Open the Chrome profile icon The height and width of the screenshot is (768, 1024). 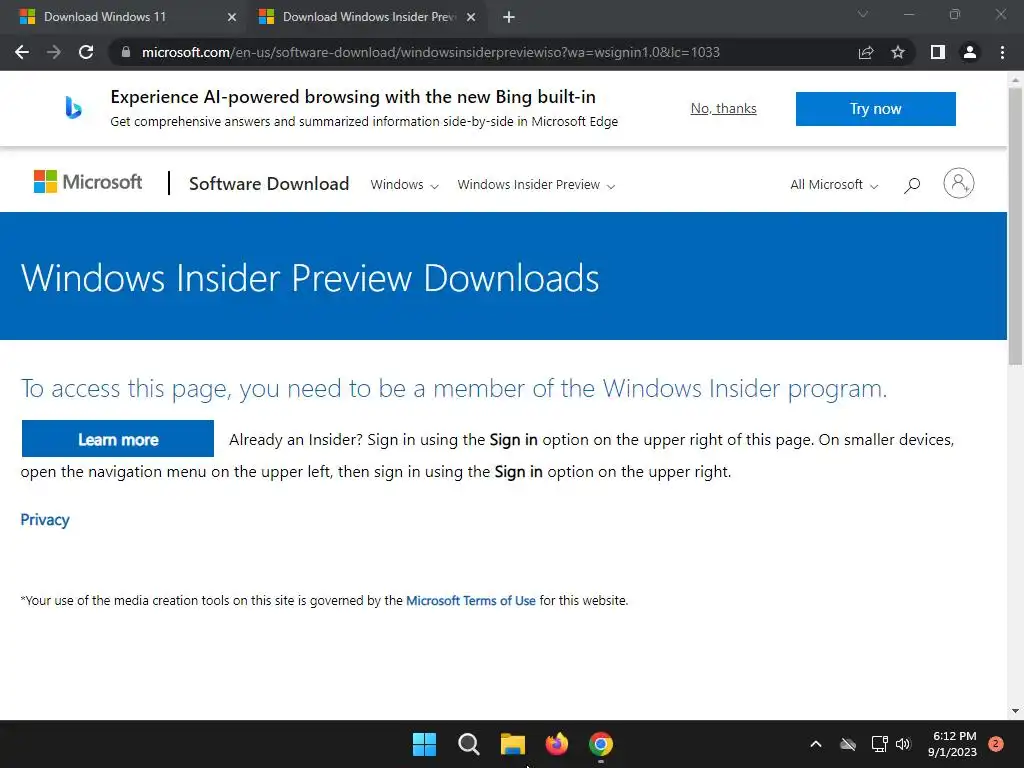pos(970,52)
